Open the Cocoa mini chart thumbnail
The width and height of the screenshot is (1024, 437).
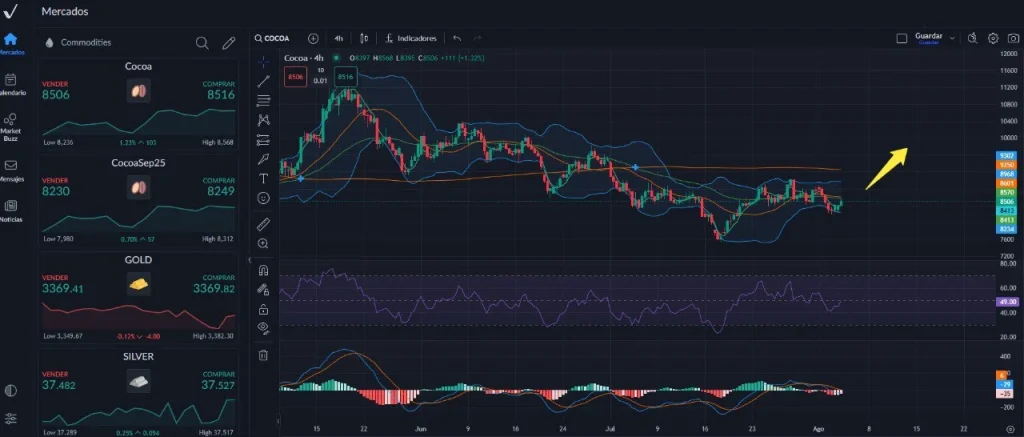point(139,120)
